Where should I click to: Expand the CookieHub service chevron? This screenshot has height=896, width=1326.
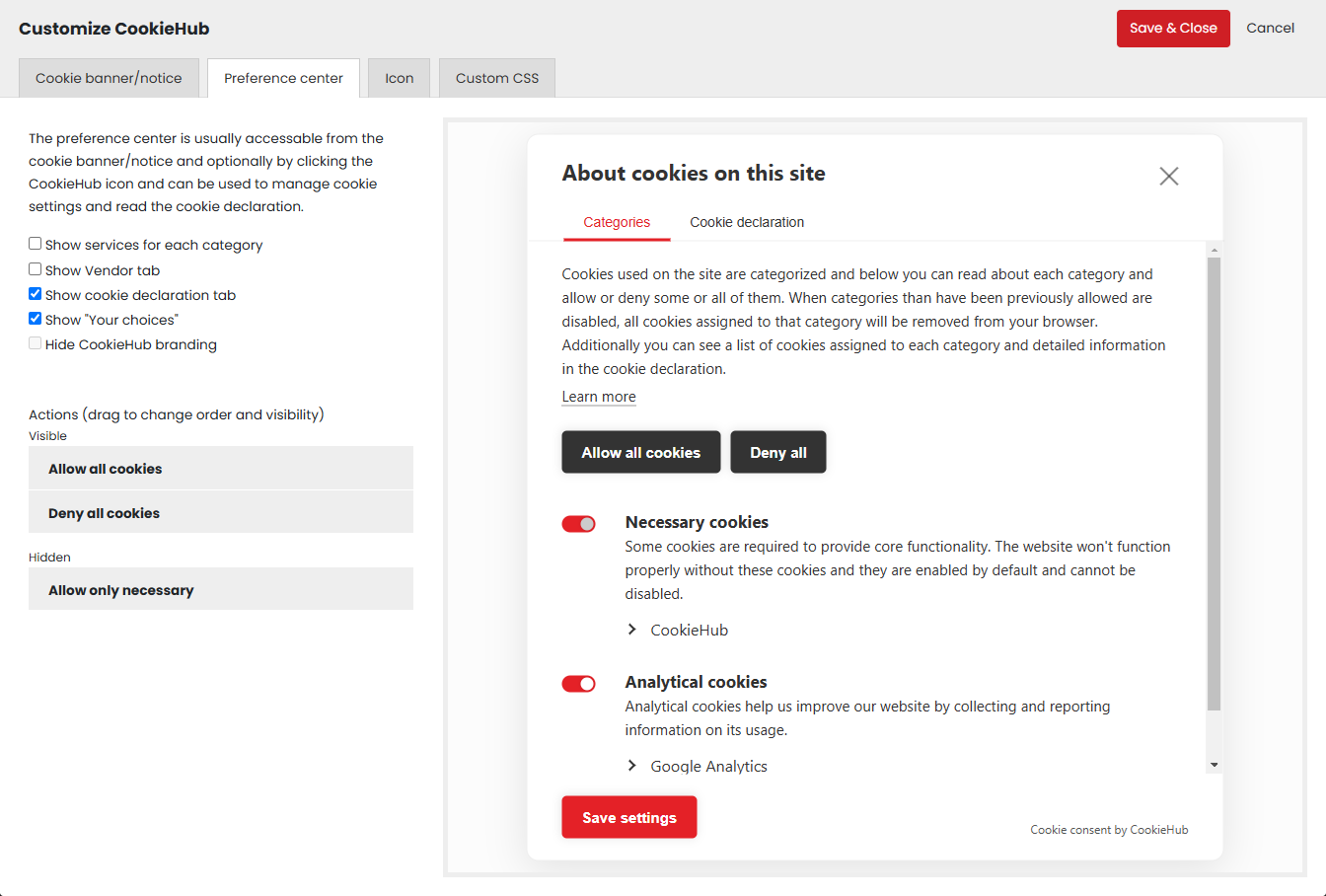click(x=632, y=630)
